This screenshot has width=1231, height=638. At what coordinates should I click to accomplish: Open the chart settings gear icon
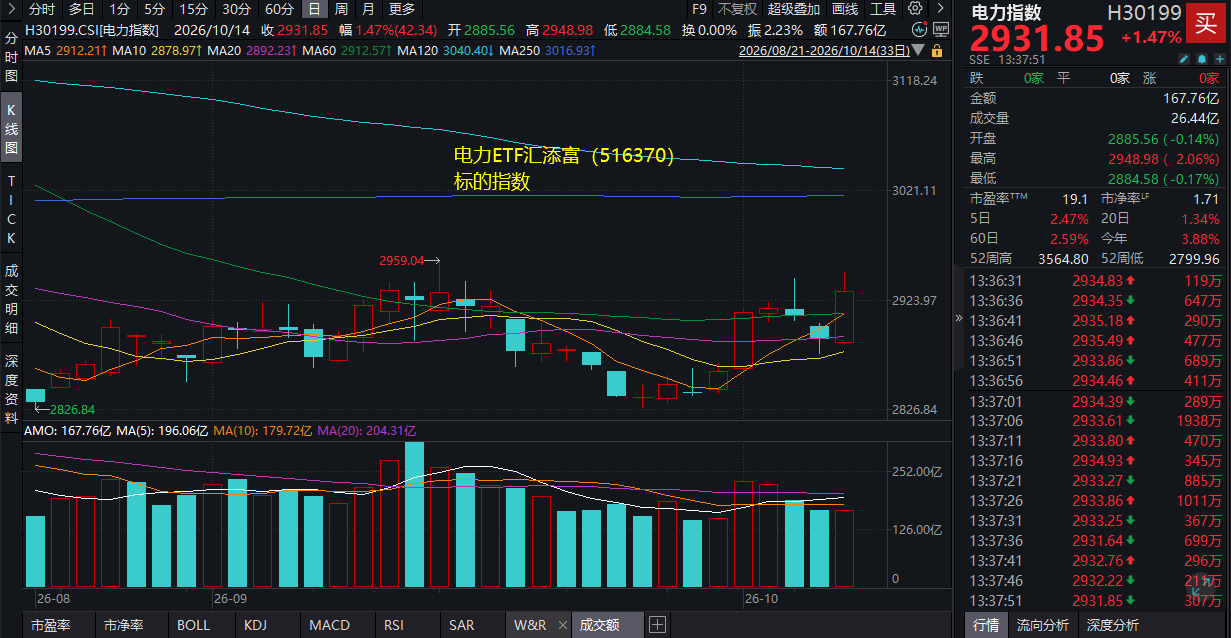(x=915, y=8)
